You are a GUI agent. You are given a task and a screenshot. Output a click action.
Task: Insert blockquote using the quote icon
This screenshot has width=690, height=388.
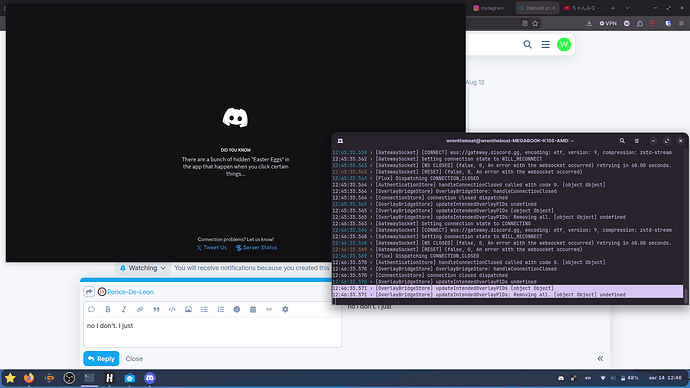(x=156, y=309)
